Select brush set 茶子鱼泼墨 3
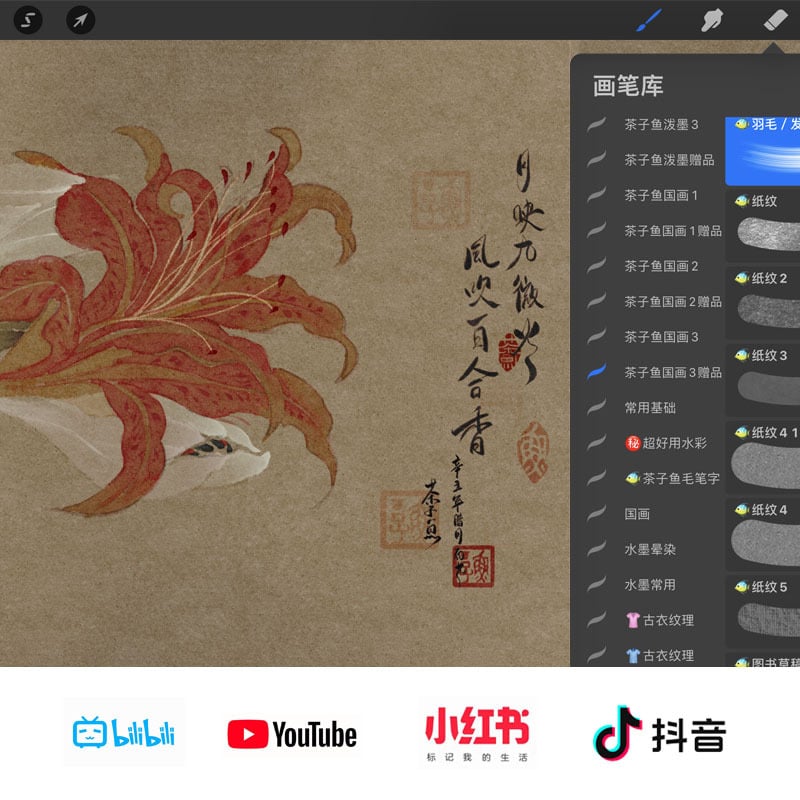The height and width of the screenshot is (800, 800). pos(661,124)
